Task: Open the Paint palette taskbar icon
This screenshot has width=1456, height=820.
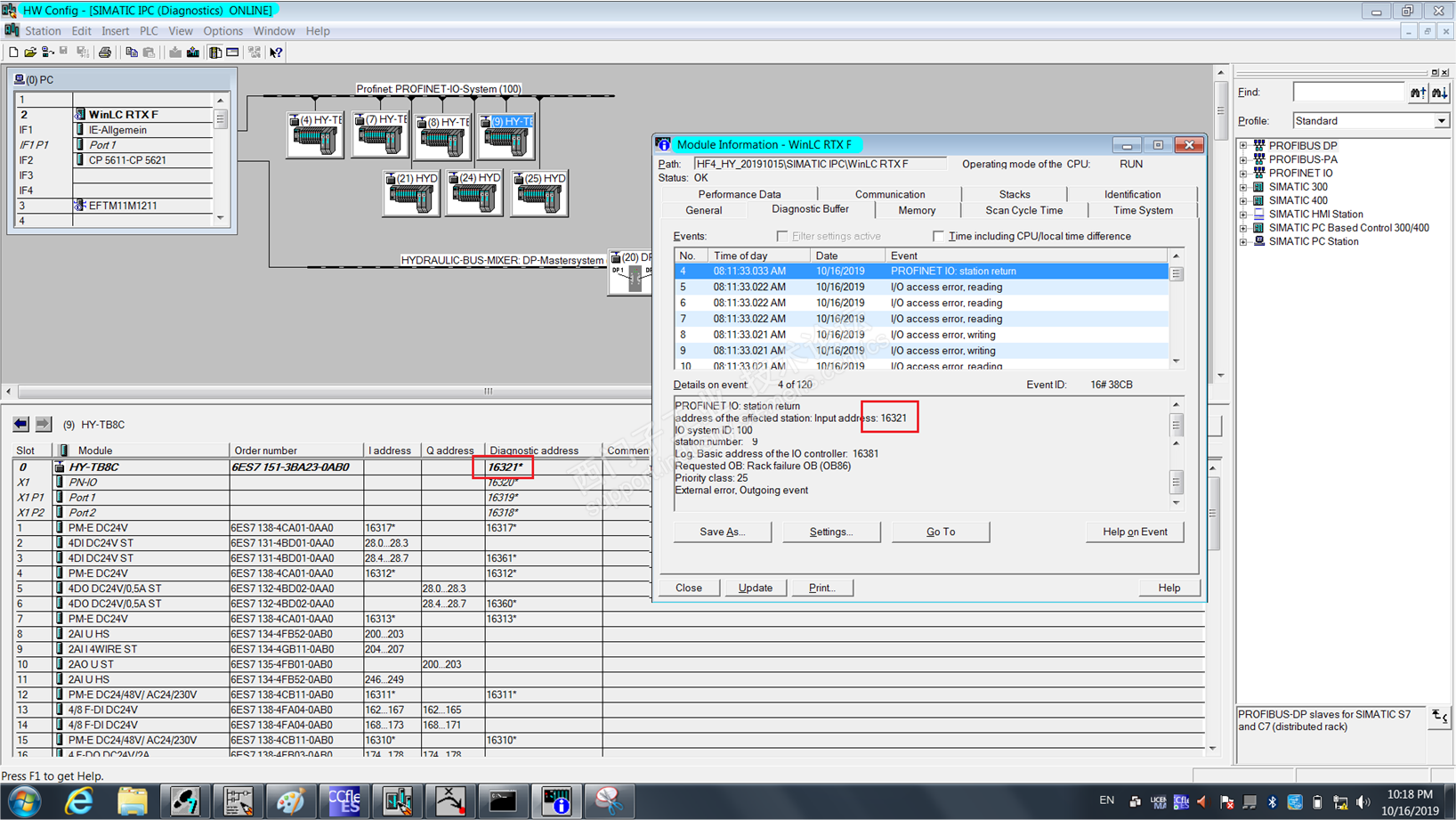Action: [x=291, y=801]
